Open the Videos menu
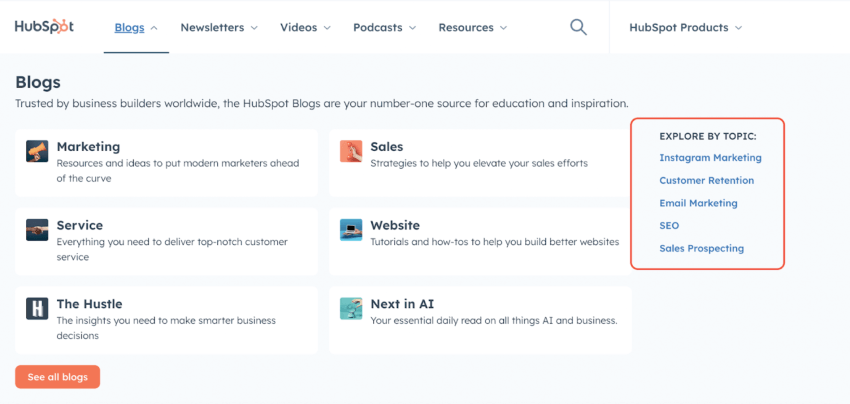Image resolution: width=850 pixels, height=404 pixels. point(307,28)
